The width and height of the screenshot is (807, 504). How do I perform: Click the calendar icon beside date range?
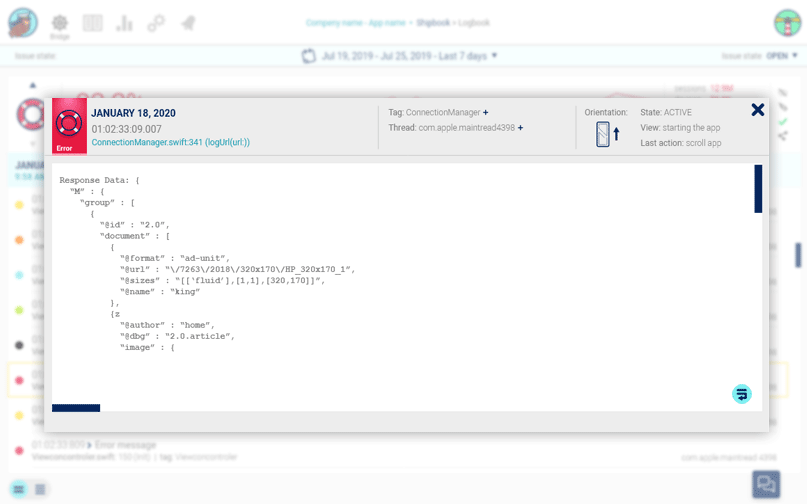pos(308,56)
